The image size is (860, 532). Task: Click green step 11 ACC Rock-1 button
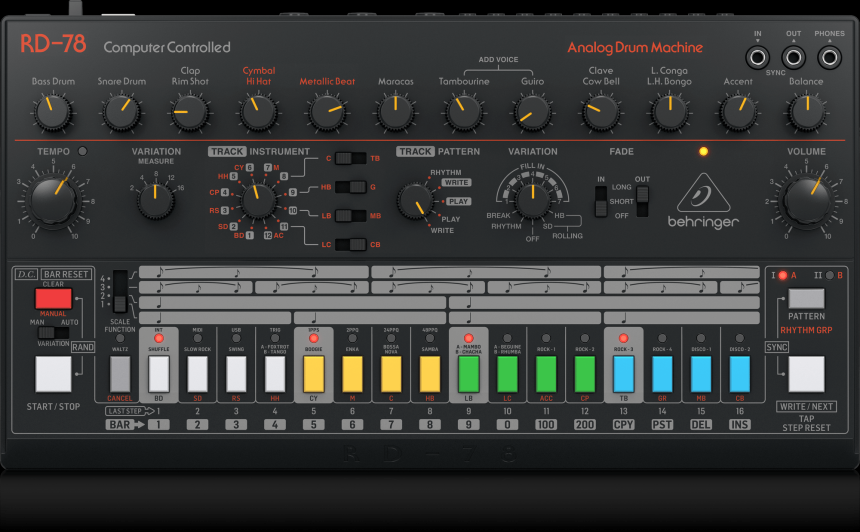tap(546, 374)
